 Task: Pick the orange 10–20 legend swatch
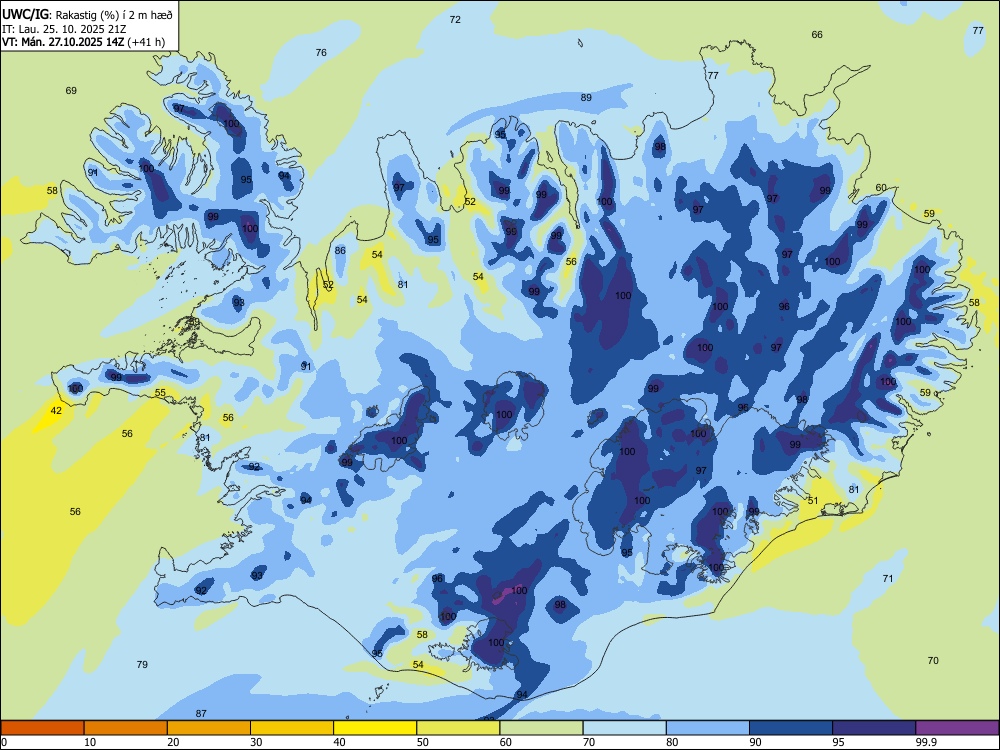click(x=126, y=728)
